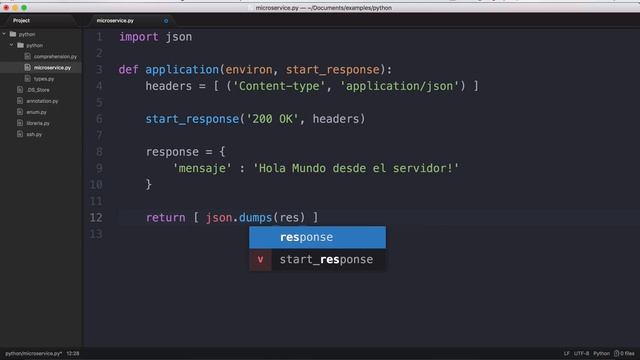Click 'application/json' string on line 4

click(x=399, y=86)
